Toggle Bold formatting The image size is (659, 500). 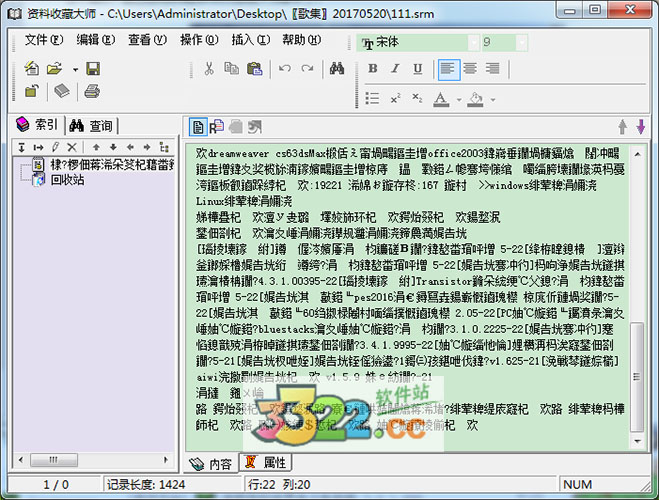click(x=372, y=68)
